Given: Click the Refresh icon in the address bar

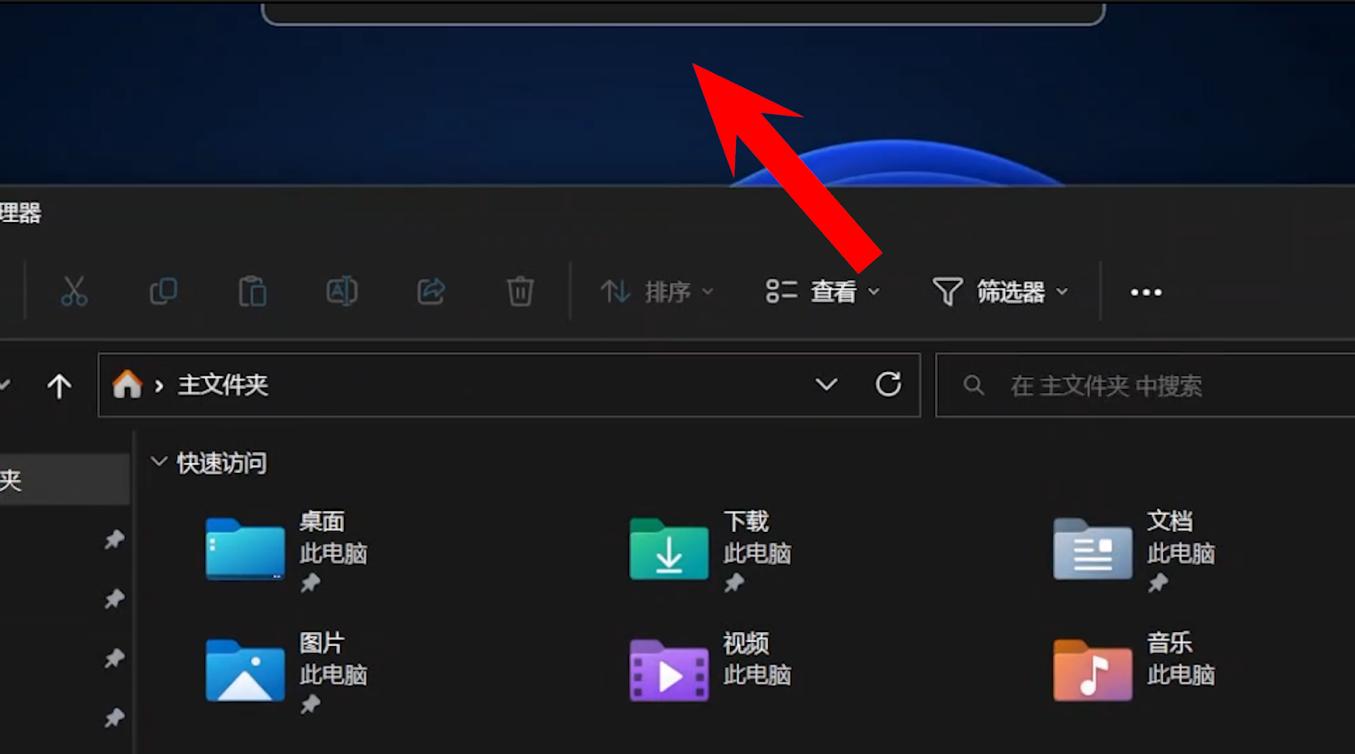Looking at the screenshot, I should click(888, 384).
